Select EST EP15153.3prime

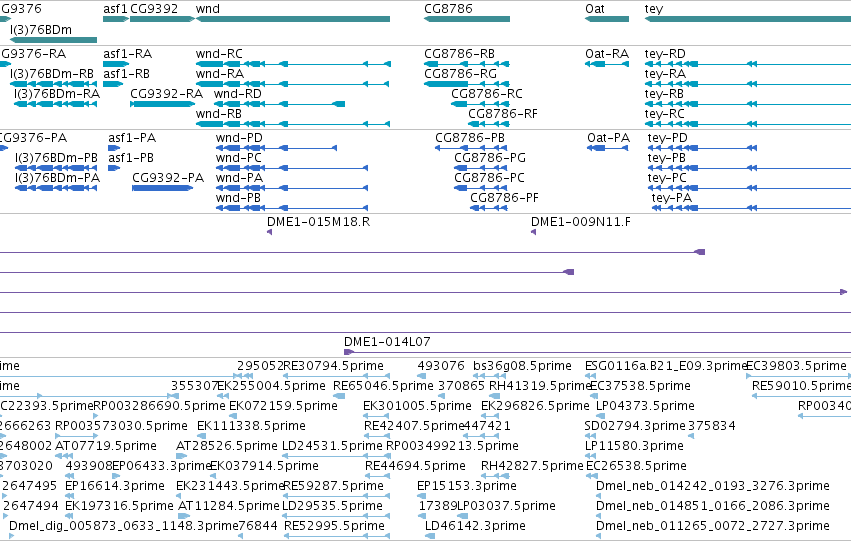(x=467, y=486)
